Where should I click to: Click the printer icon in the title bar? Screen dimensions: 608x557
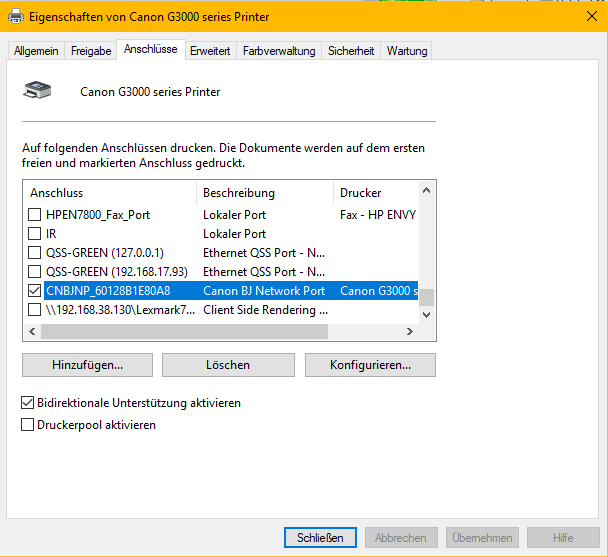click(17, 16)
